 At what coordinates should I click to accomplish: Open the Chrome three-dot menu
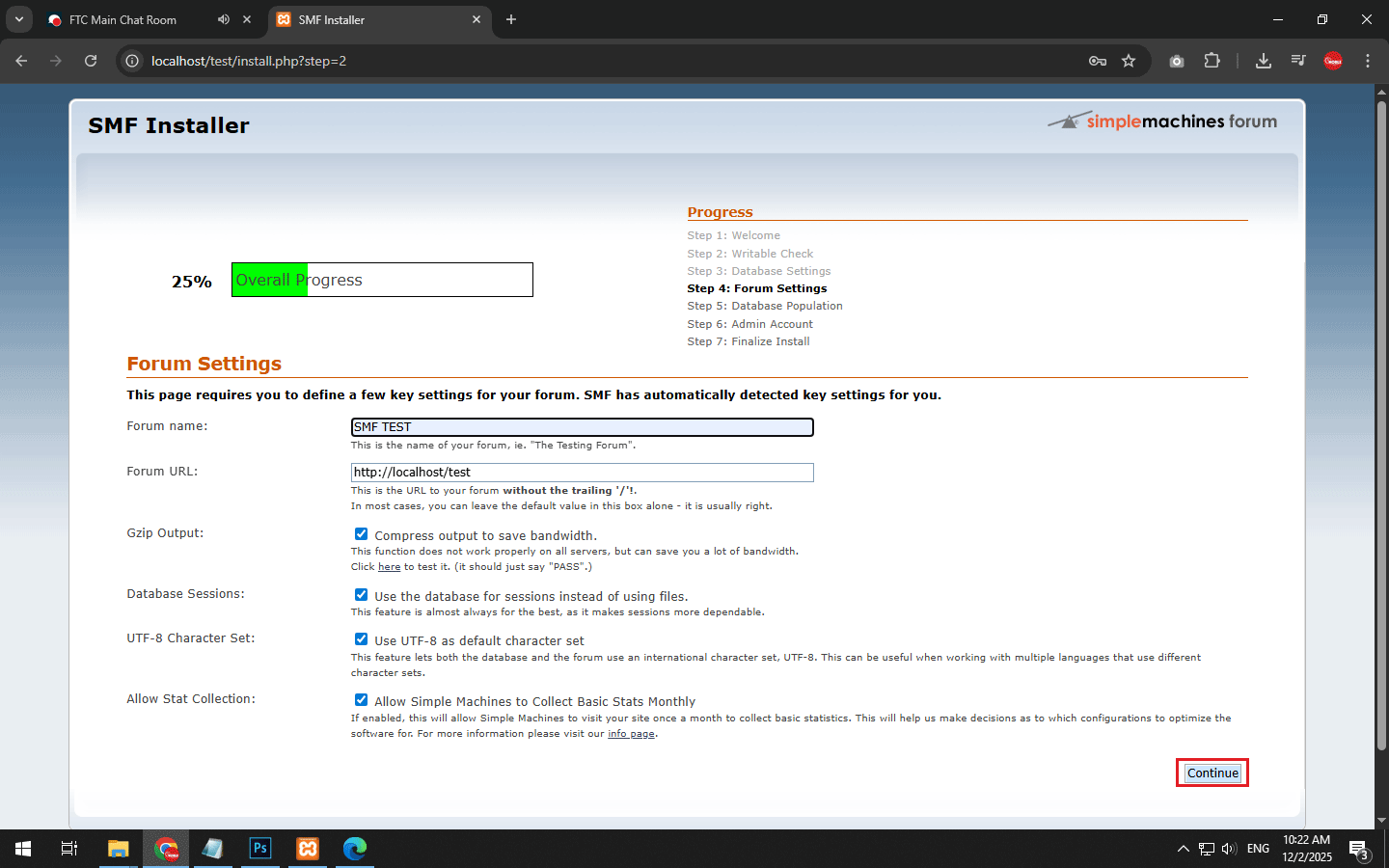click(x=1367, y=61)
